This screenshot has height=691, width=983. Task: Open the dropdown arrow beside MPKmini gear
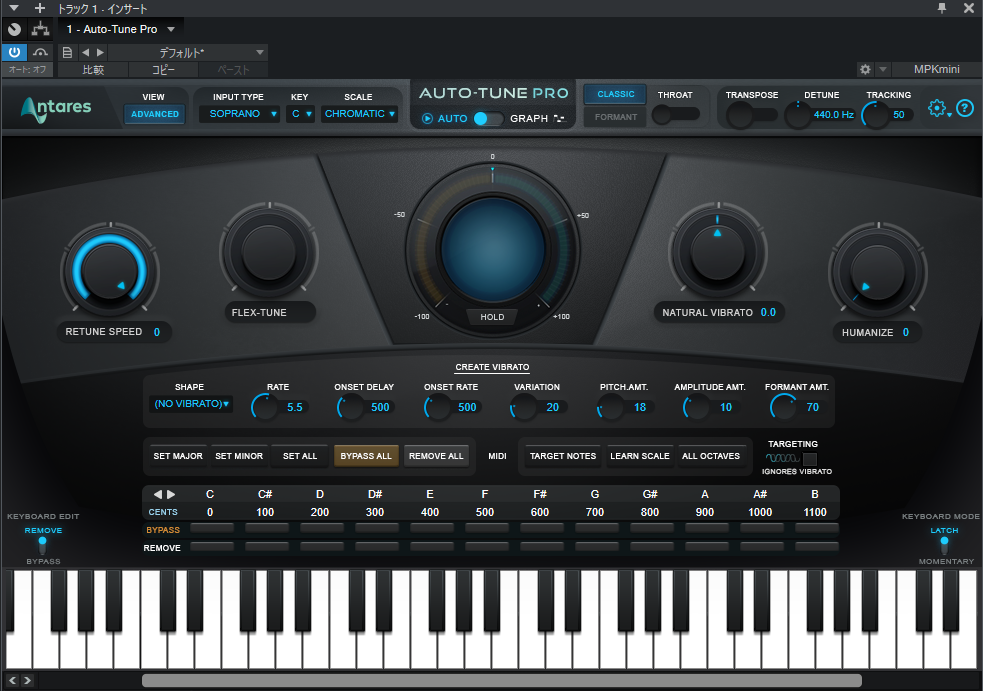[883, 69]
